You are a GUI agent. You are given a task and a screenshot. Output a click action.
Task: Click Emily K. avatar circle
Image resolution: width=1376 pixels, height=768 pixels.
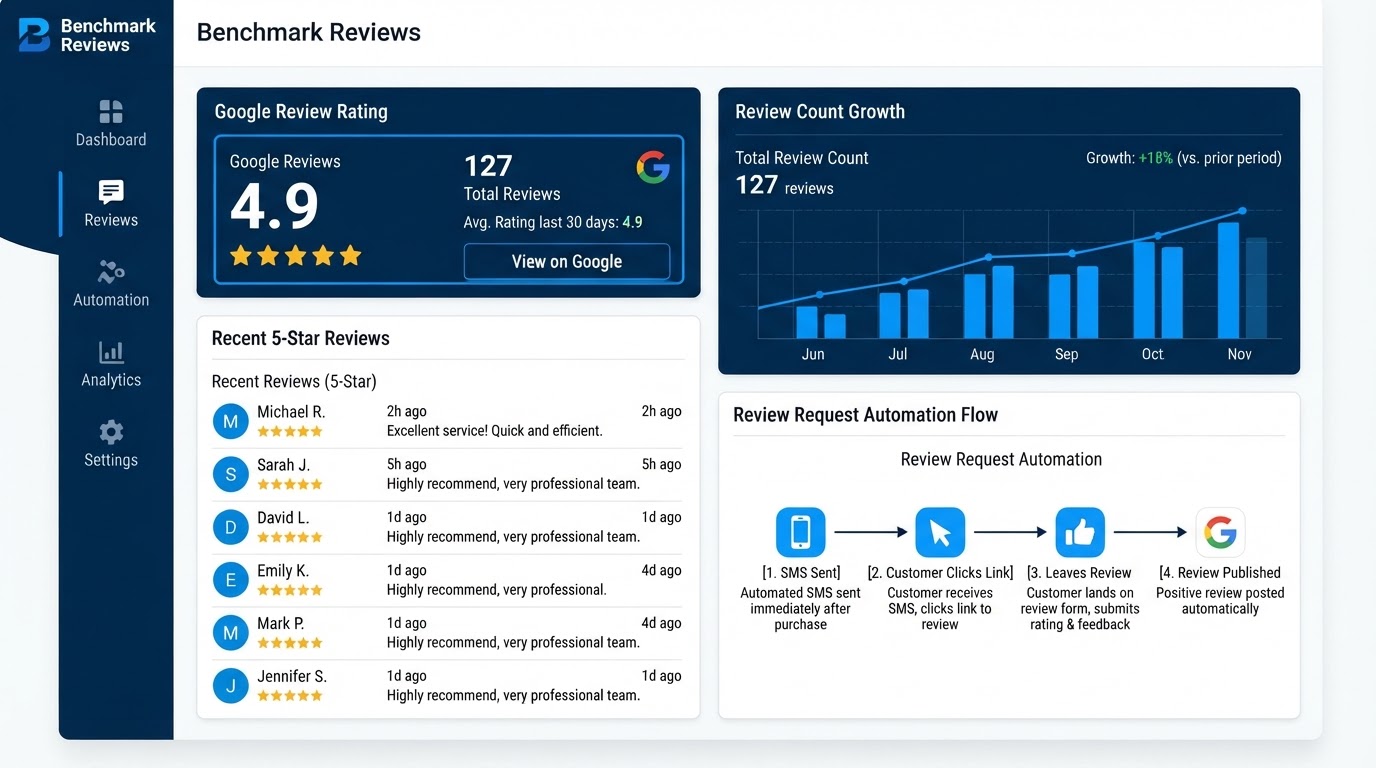click(x=230, y=580)
